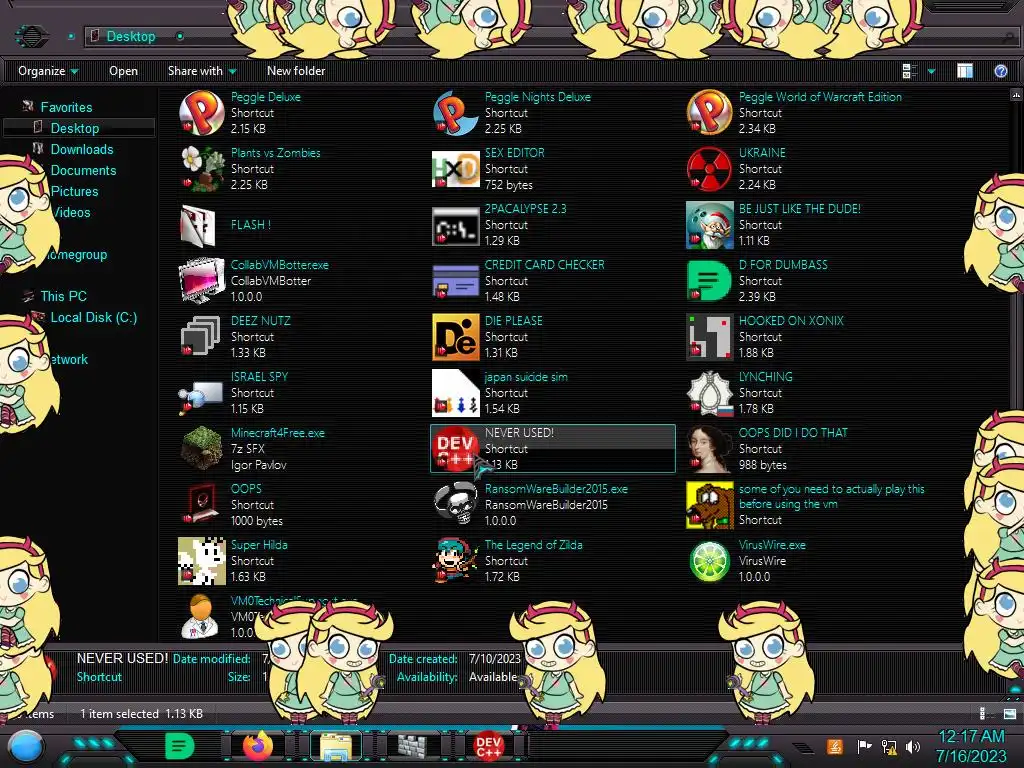1024x768 pixels.
Task: Open the Start orb button
Action: click(x=25, y=746)
